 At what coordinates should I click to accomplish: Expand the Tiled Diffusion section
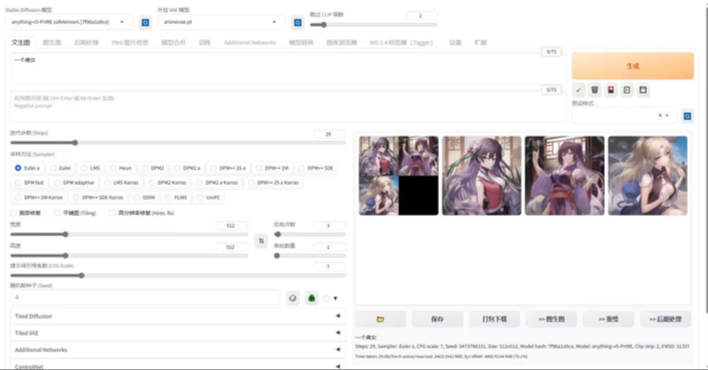click(x=178, y=316)
